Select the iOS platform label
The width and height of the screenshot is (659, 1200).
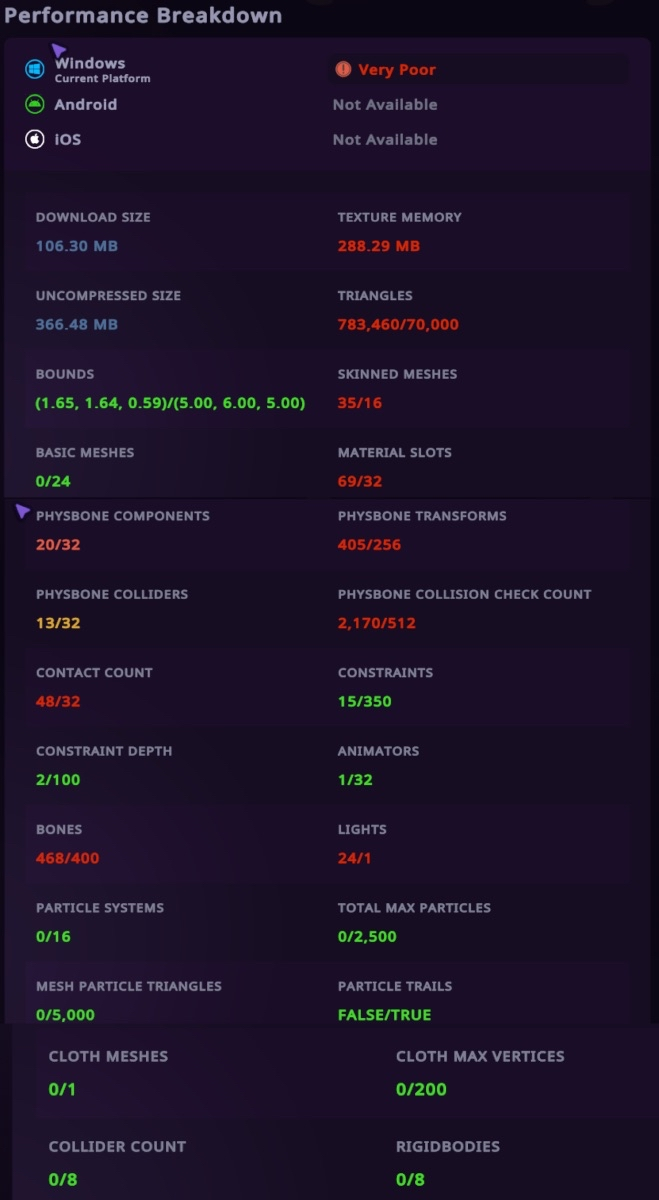tap(68, 139)
